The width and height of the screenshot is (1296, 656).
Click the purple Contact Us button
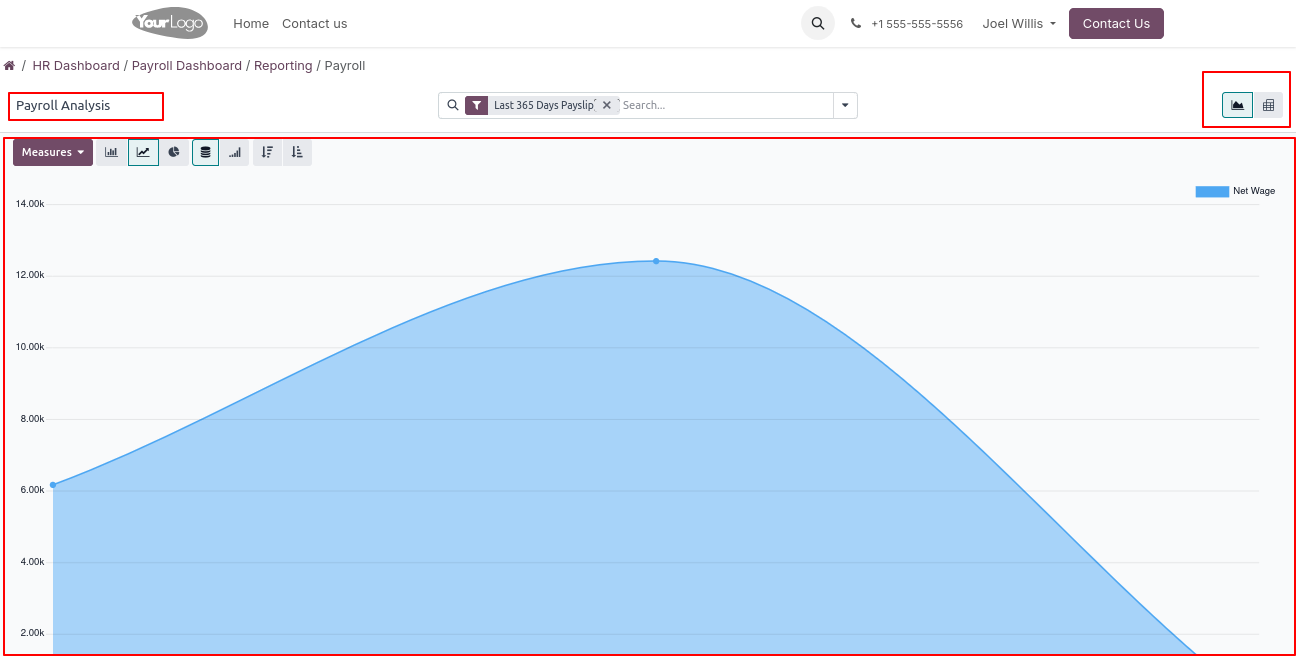[1116, 23]
